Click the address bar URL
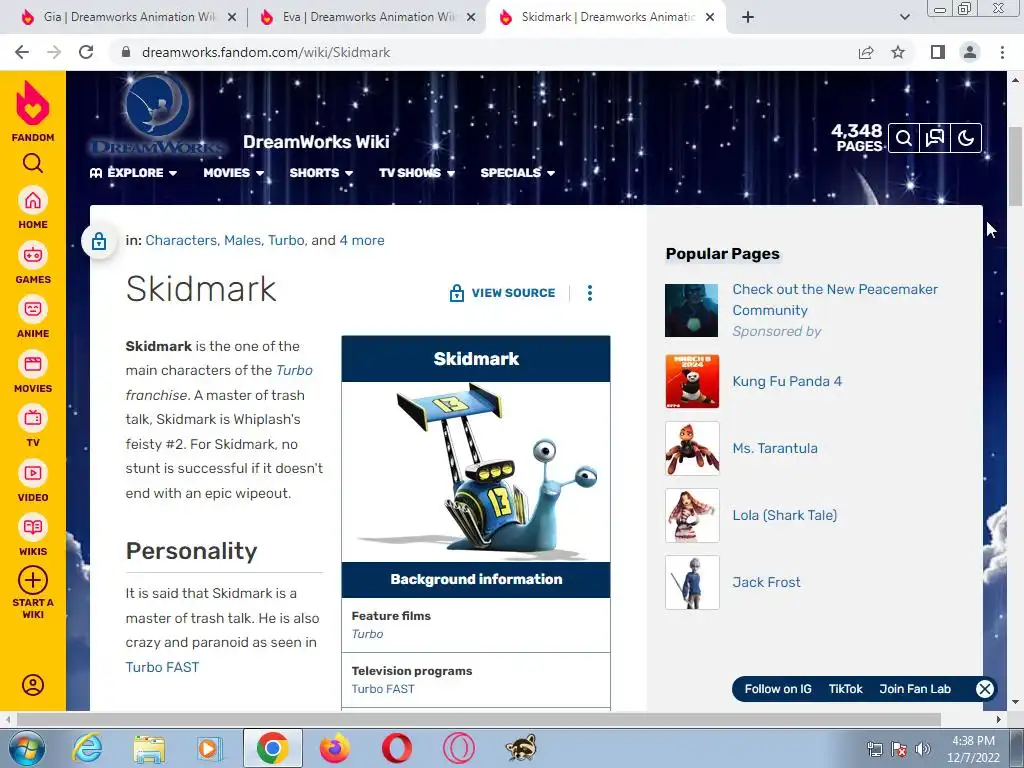Image resolution: width=1024 pixels, height=768 pixels. pos(266,52)
